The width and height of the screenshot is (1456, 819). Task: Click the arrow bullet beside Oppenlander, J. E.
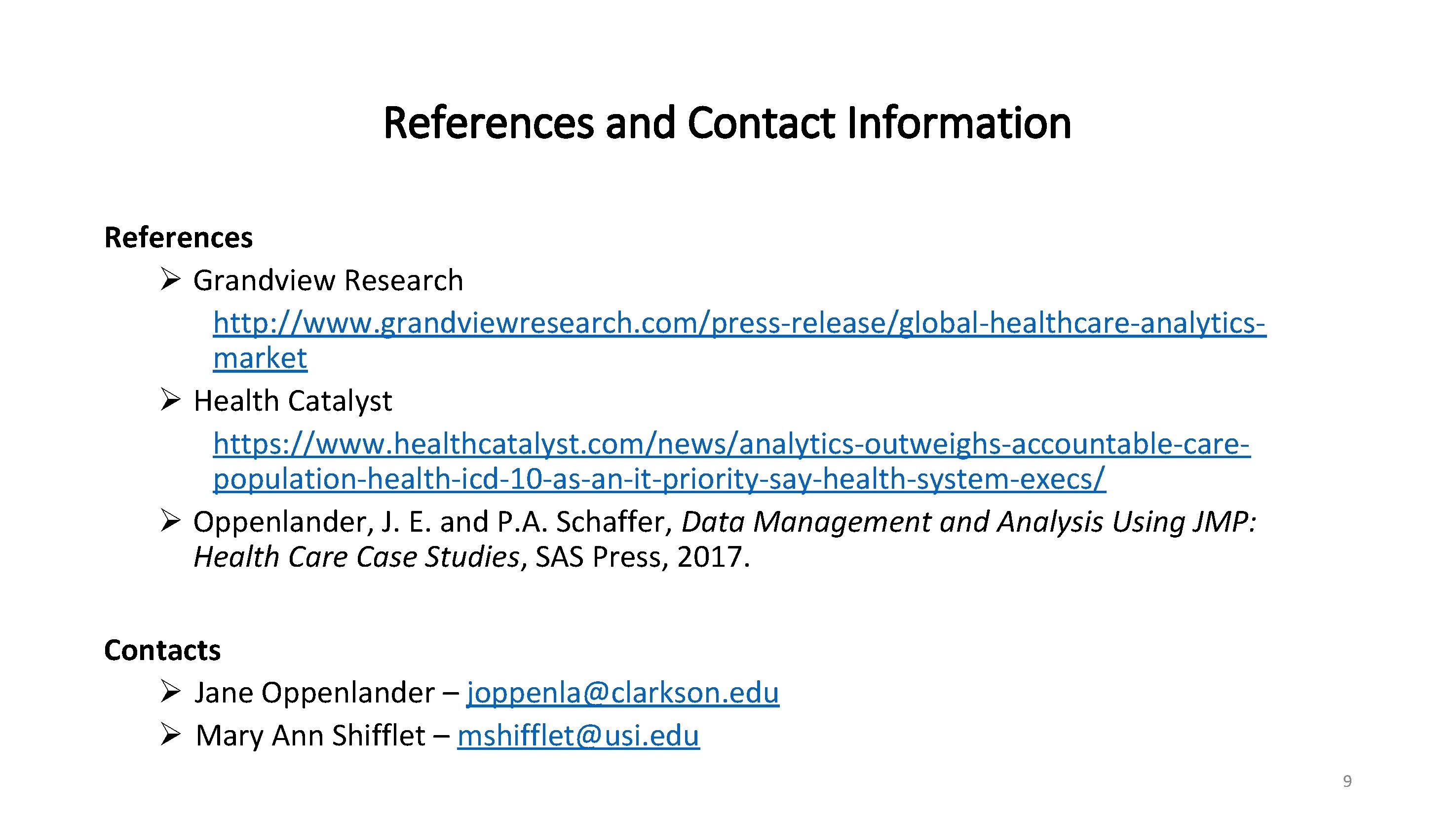[170, 520]
